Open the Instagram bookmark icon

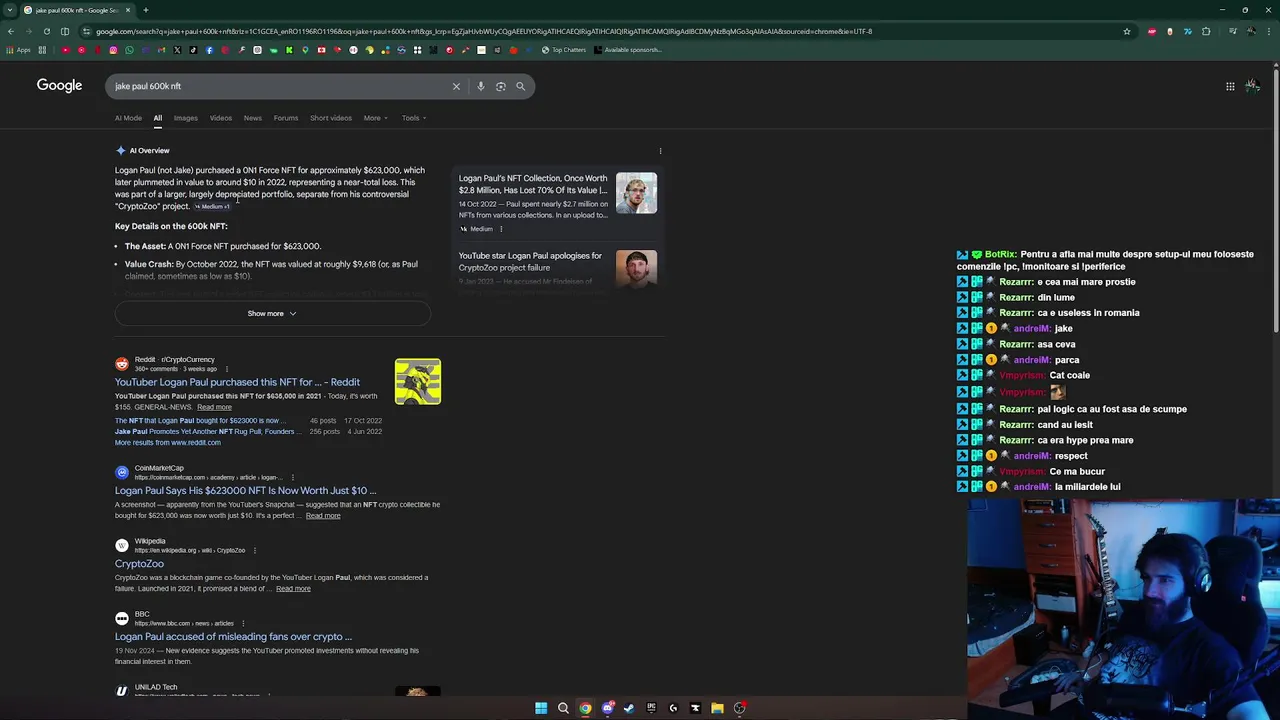tap(113, 50)
